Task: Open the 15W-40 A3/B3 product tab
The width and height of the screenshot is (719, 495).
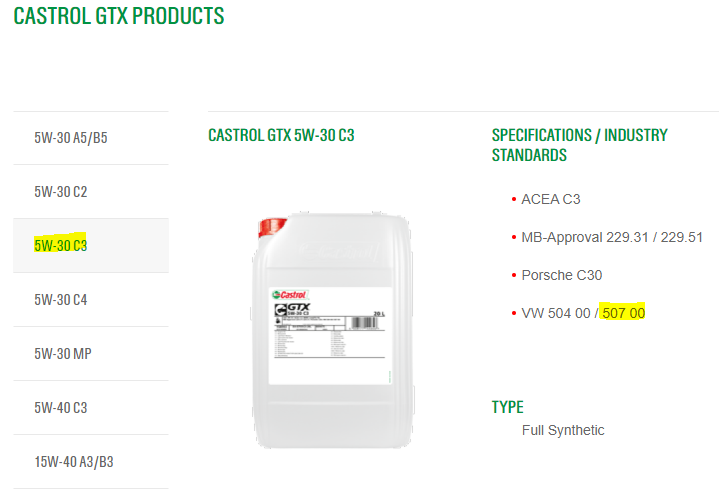Action: [x=91, y=462]
